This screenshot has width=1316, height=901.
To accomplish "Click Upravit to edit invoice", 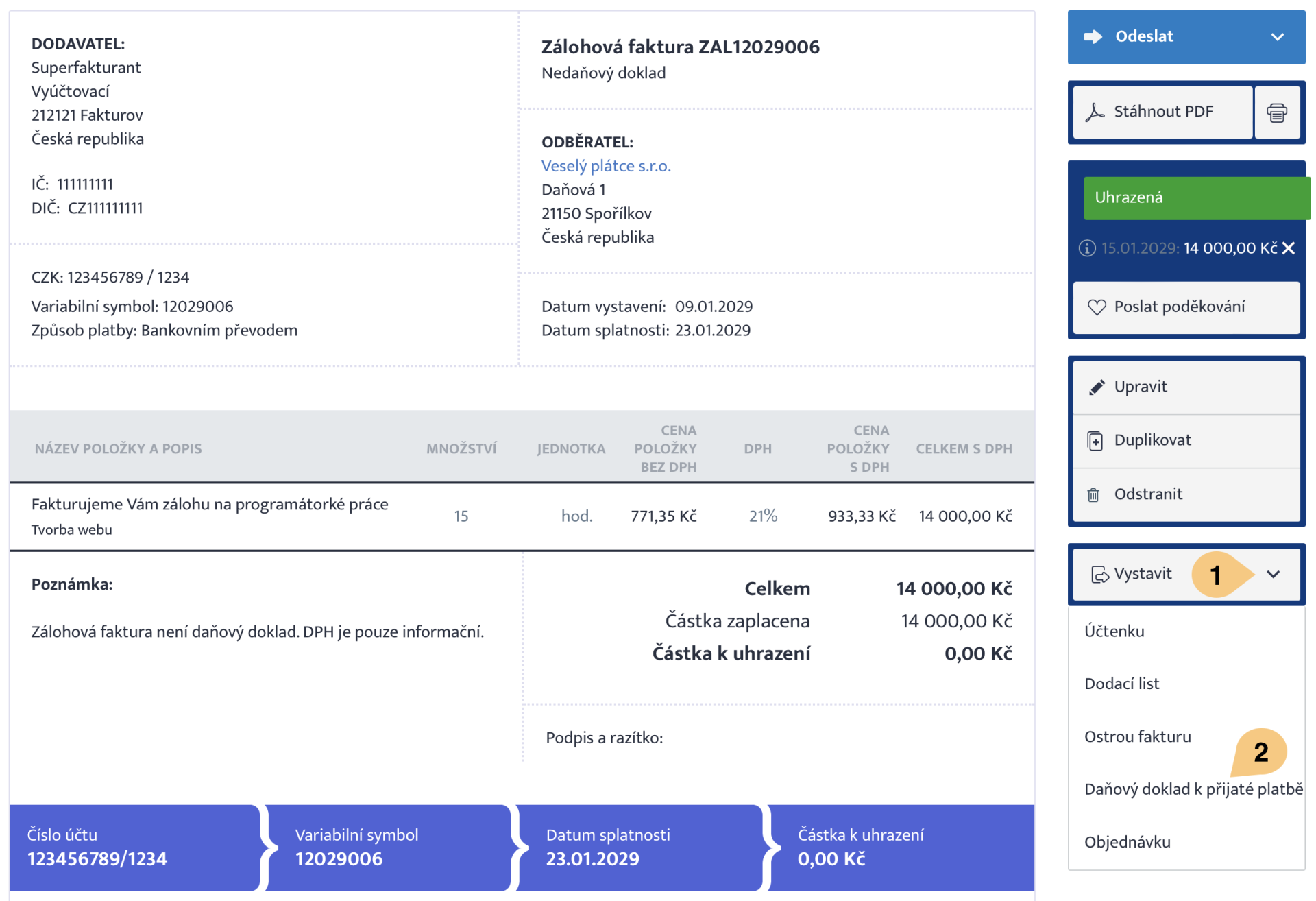I will tap(1186, 387).
